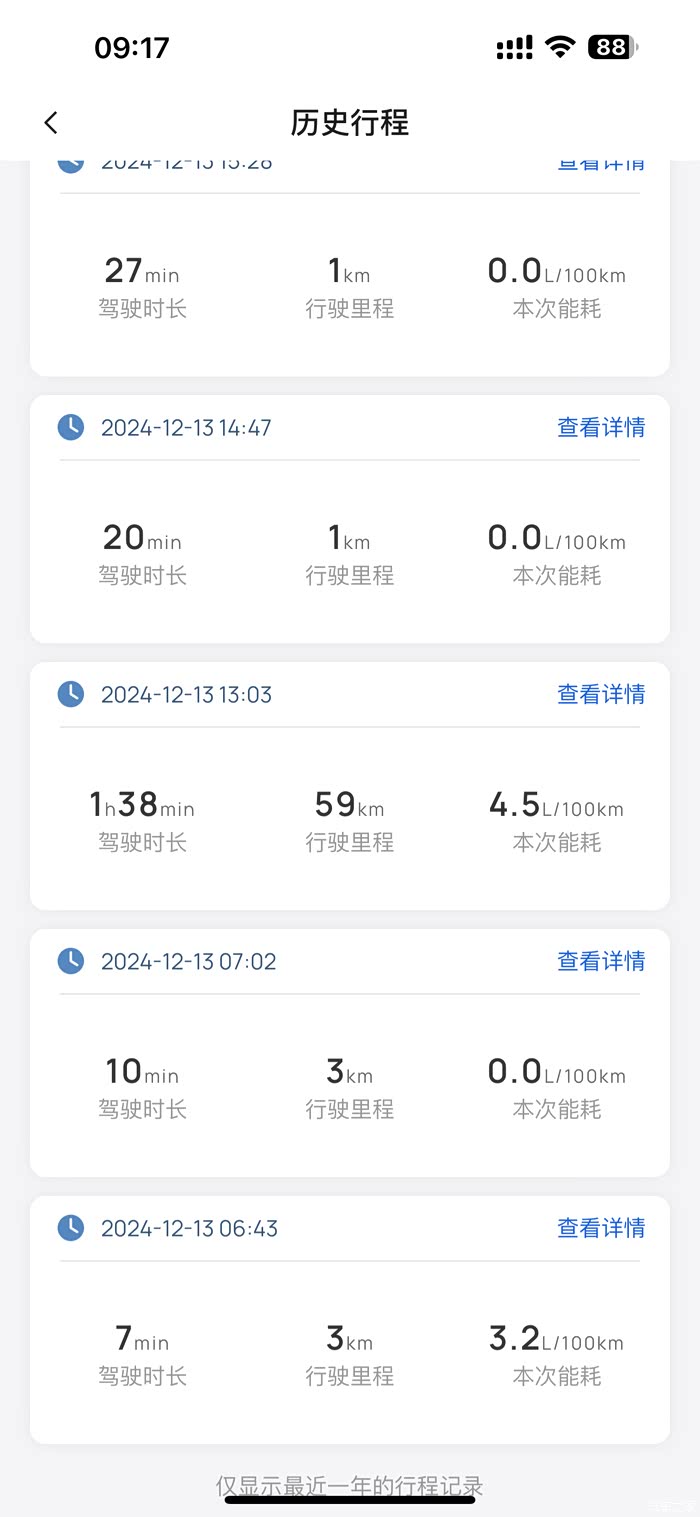700x1517 pixels.
Task: Tap the back arrow in header
Action: [51, 123]
